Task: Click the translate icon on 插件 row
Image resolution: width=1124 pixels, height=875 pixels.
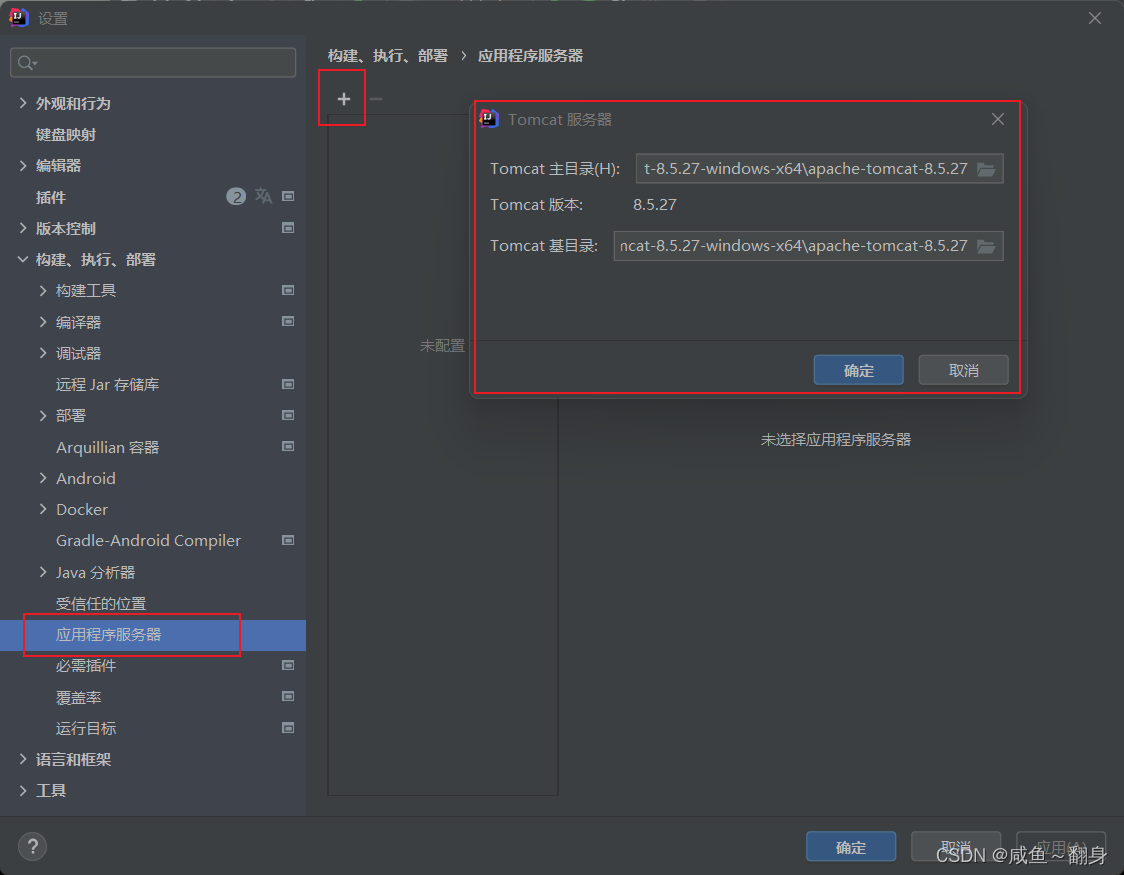Action: (x=263, y=196)
